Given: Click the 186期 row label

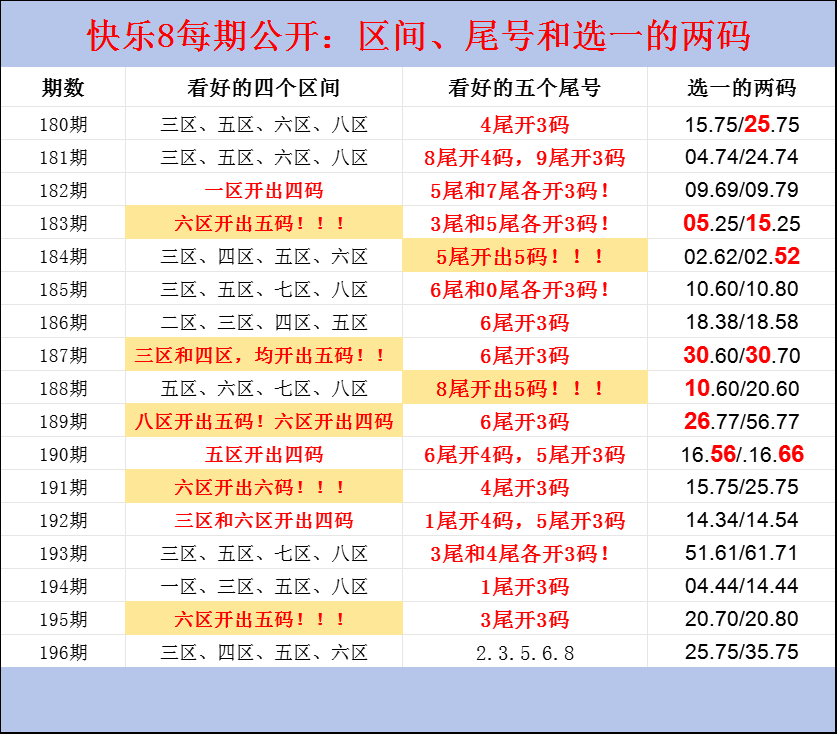Looking at the screenshot, I should pos(63,322).
